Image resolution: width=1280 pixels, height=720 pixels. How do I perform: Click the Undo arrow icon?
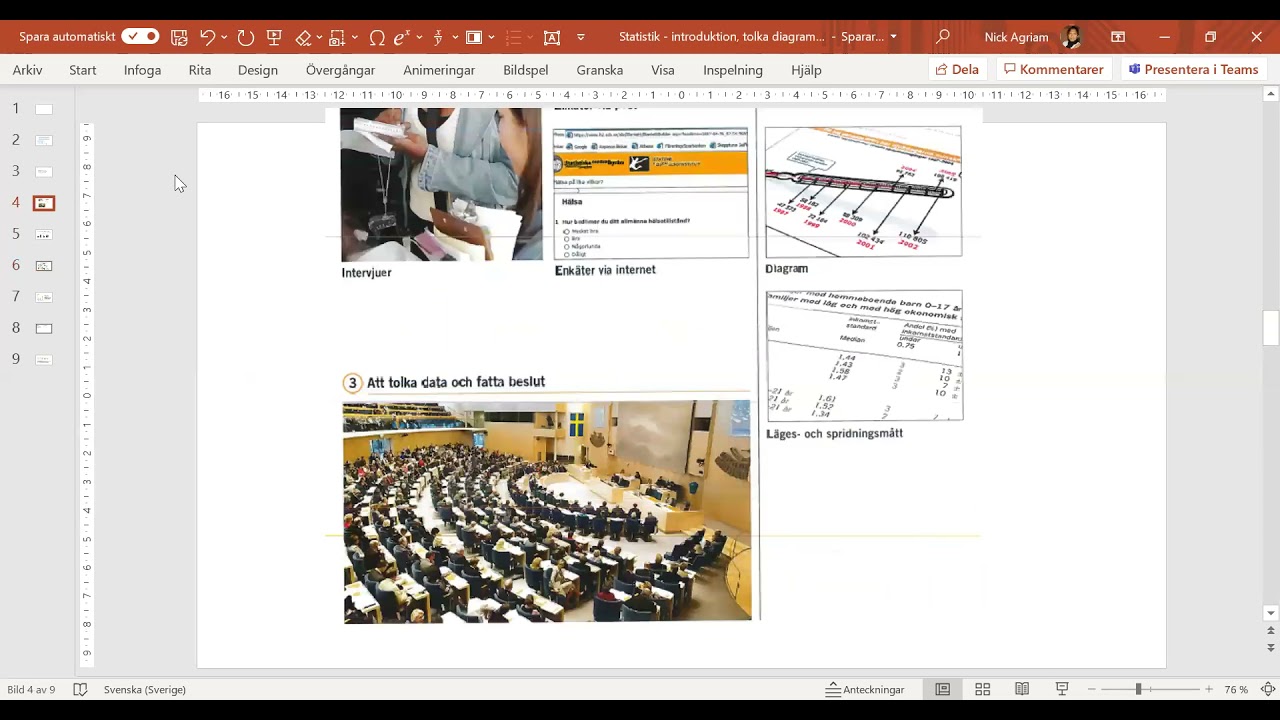(x=207, y=37)
